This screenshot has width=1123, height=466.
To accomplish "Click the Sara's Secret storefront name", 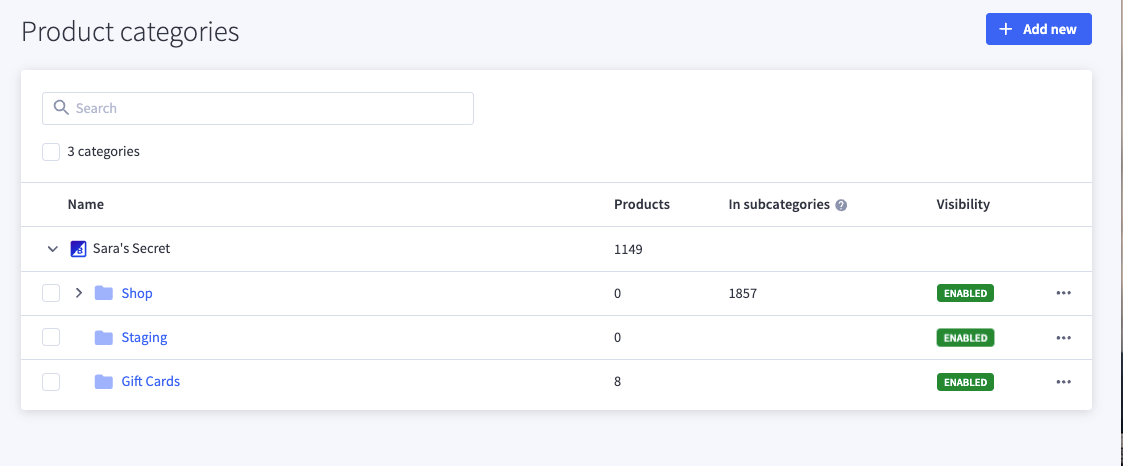I will [132, 249].
